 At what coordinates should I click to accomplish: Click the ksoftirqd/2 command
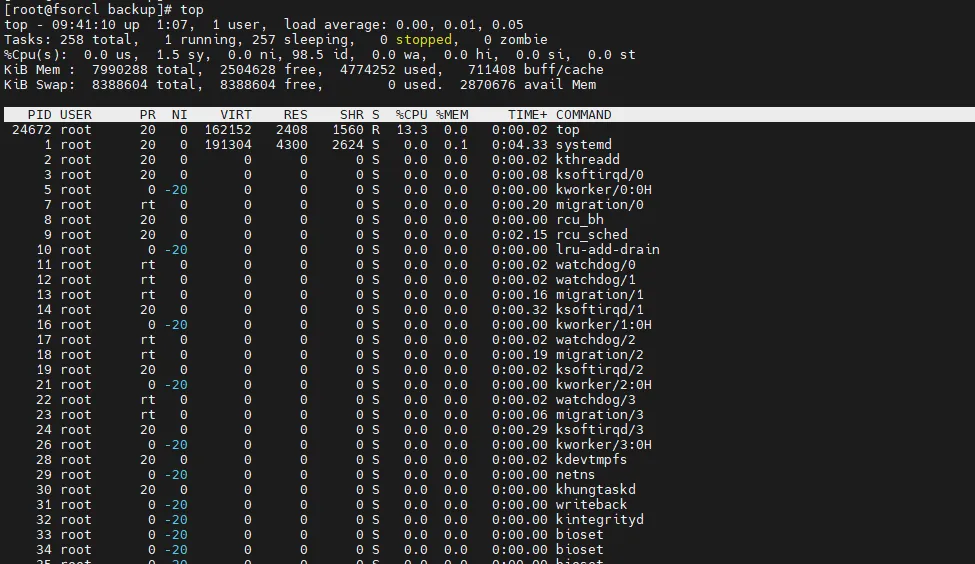tap(599, 369)
